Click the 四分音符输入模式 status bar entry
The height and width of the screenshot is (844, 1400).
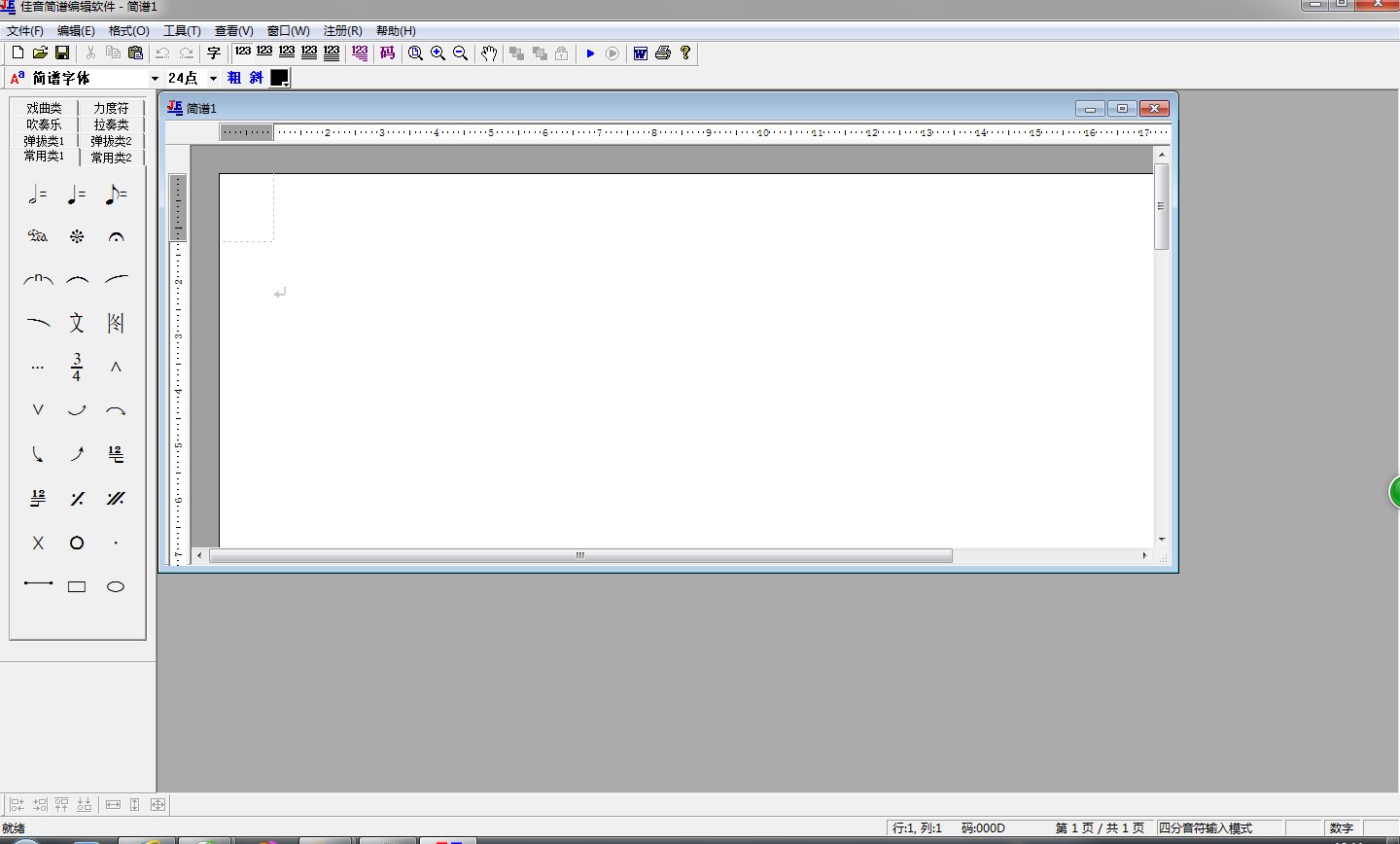click(x=1206, y=828)
